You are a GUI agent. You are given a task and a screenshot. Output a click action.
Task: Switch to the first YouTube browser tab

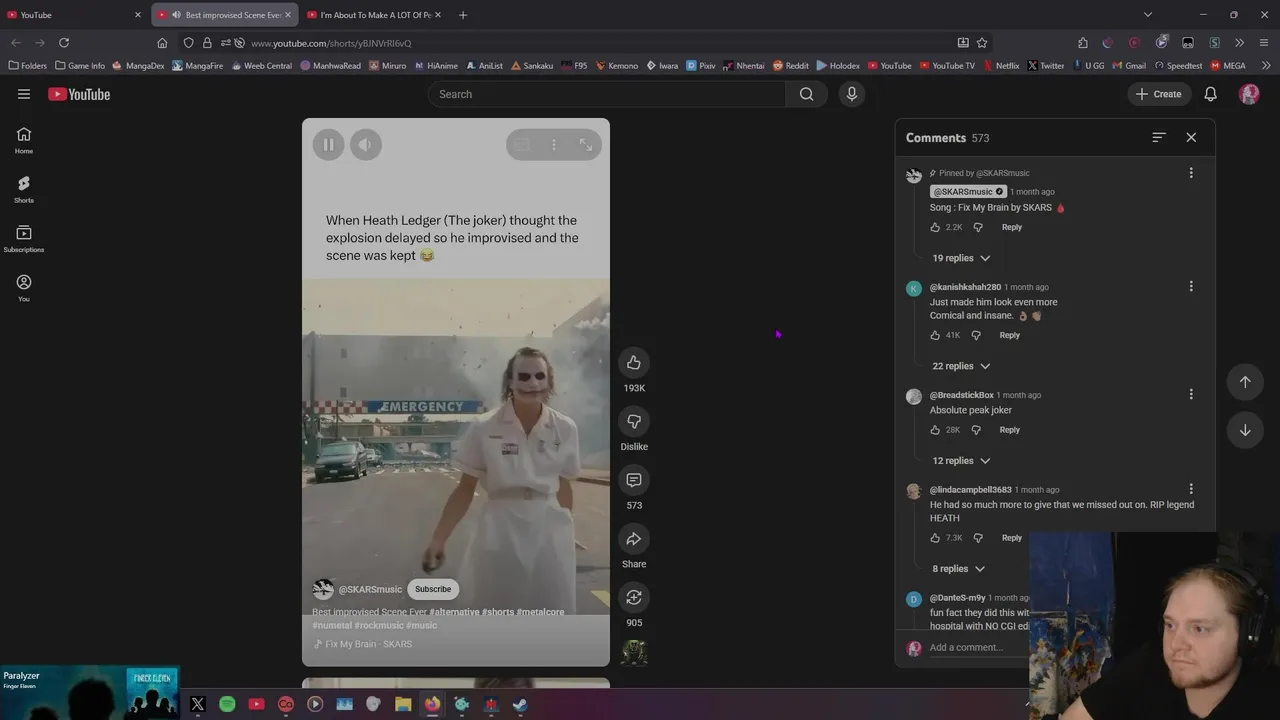pyautogui.click(x=75, y=15)
